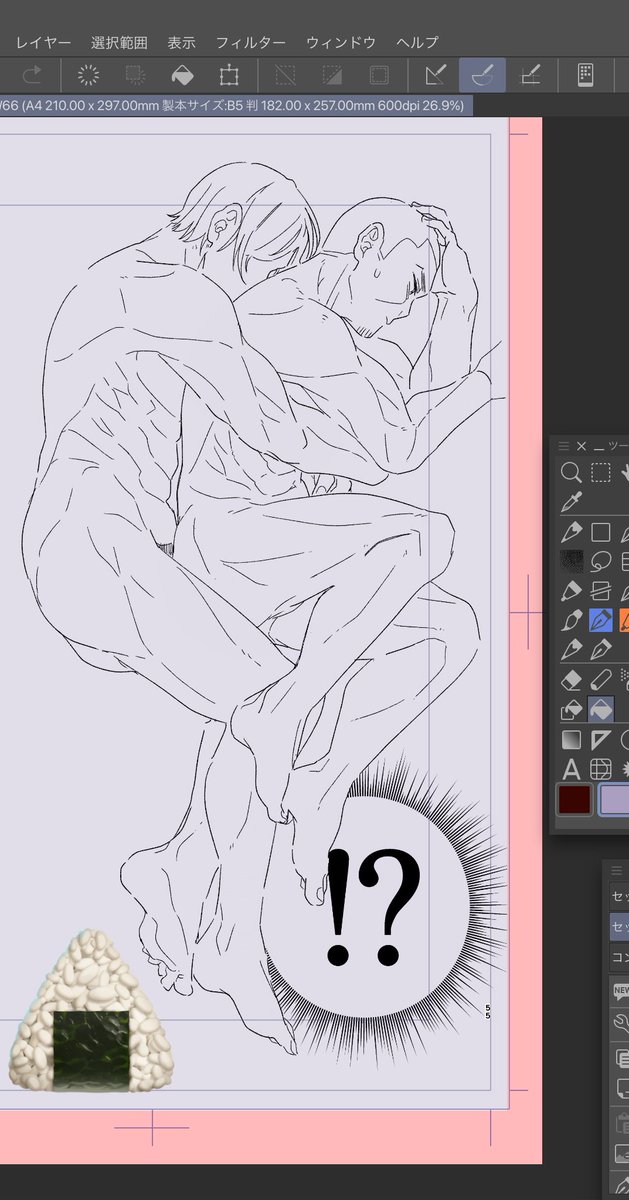Viewport: 629px width, 1200px height.
Task: Select the square Figure tool
Action: (x=601, y=532)
